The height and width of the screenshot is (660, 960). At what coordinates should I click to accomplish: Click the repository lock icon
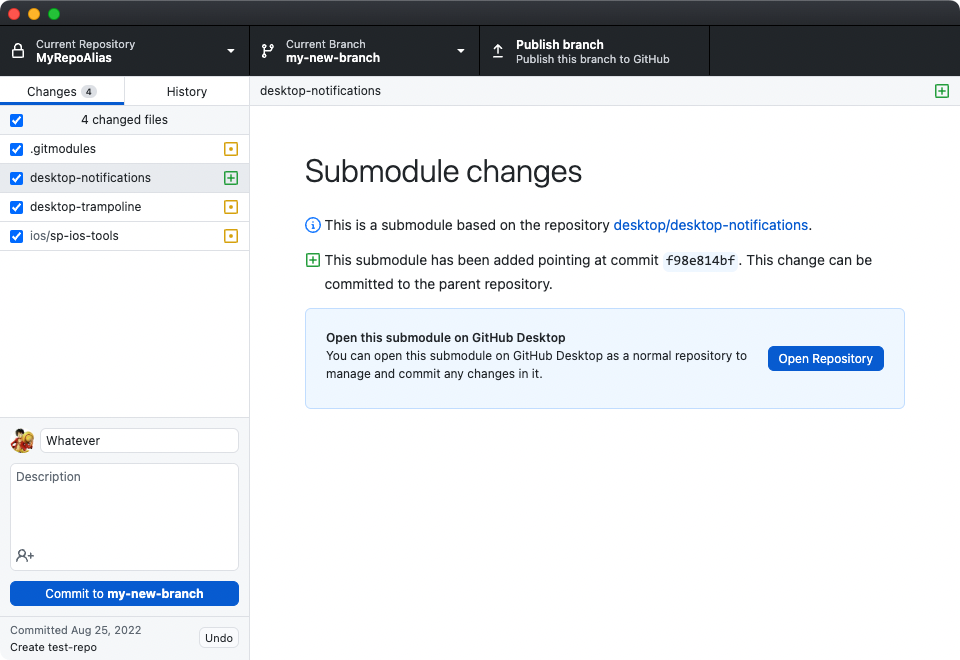click(x=16, y=50)
